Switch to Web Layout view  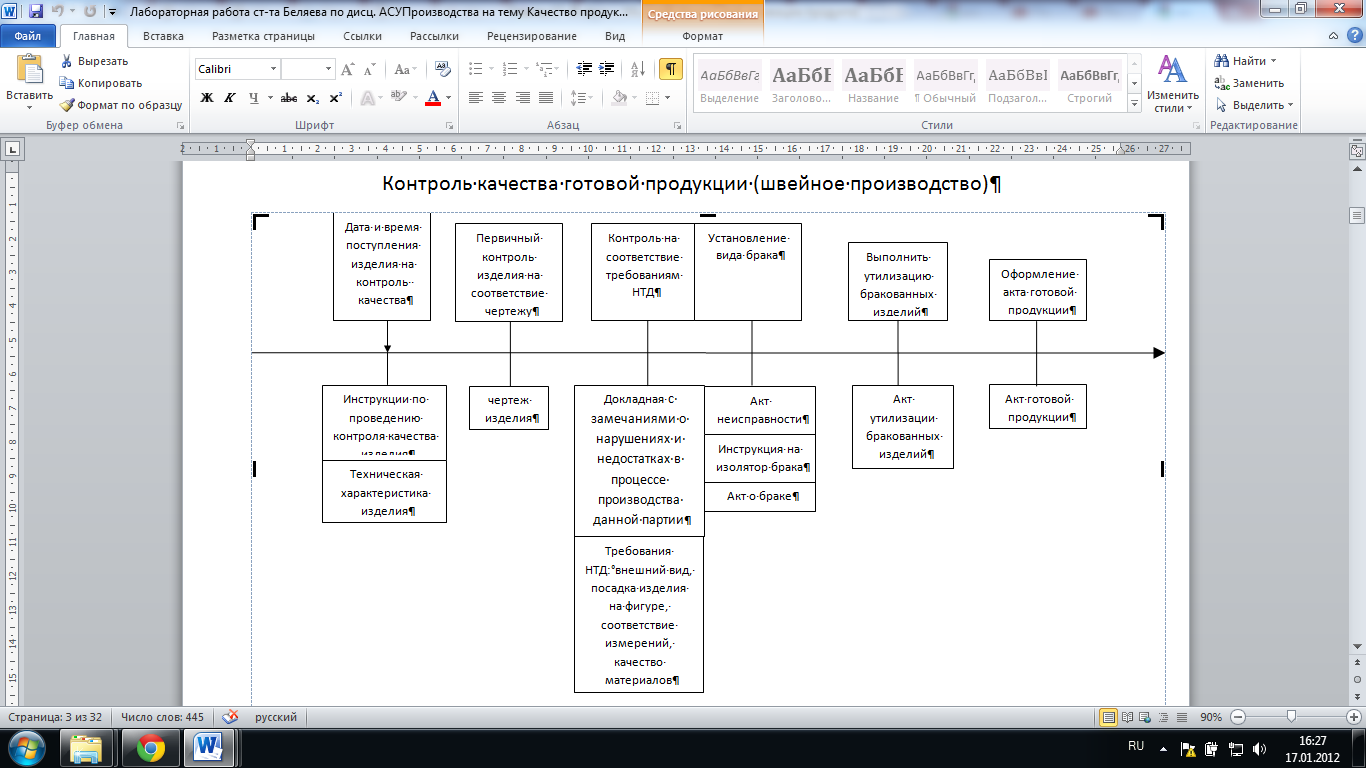click(x=1145, y=717)
